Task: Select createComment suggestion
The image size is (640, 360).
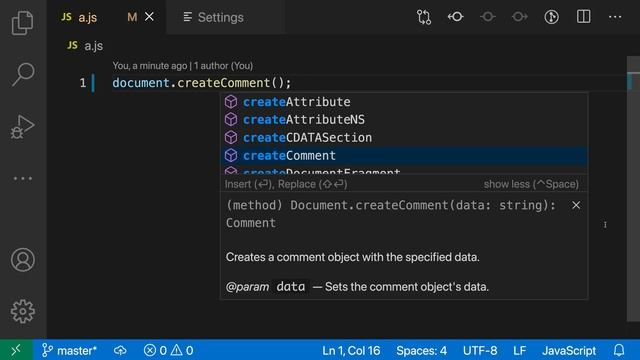Action: pyautogui.click(x=404, y=156)
